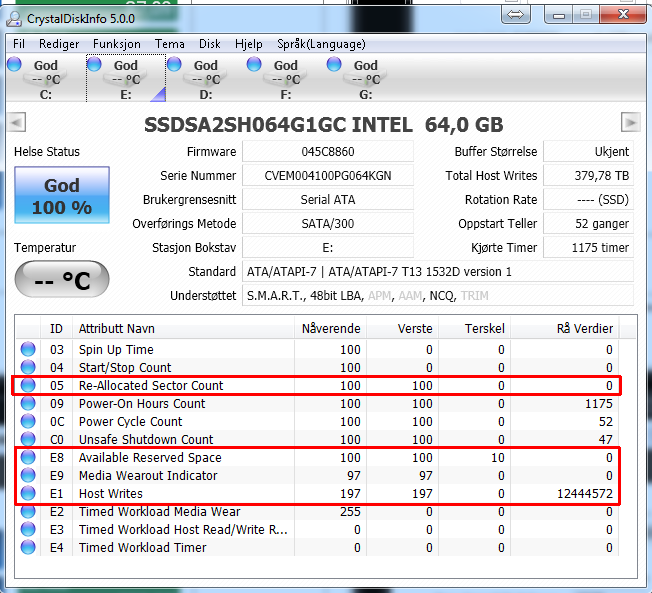The height and width of the screenshot is (593, 652).
Task: Click the status orb for Unsafe Shutdown Count
Action: pos(28,439)
